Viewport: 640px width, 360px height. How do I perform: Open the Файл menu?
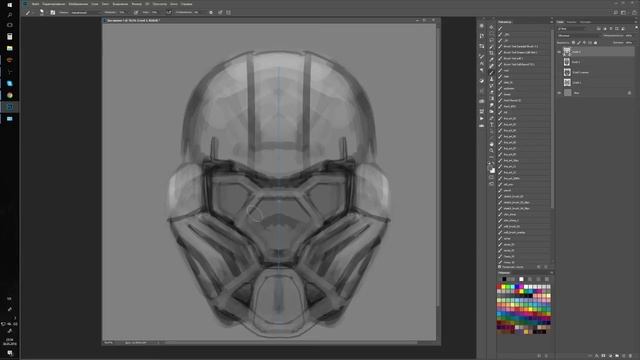click(36, 4)
